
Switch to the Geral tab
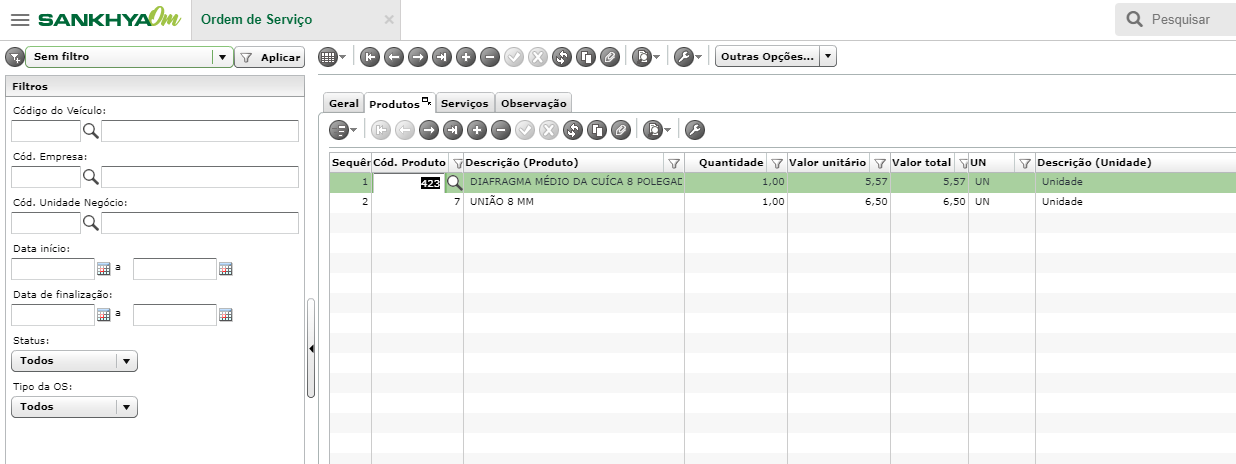tap(343, 103)
